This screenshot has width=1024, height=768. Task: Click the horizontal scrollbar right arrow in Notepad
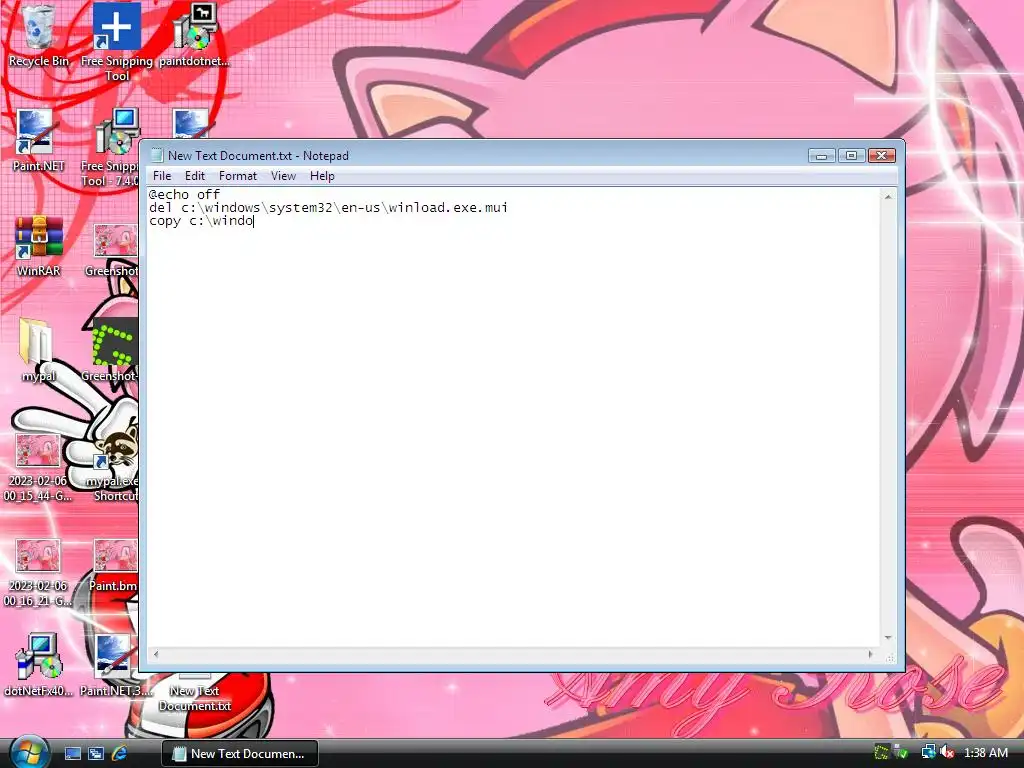[x=871, y=654]
